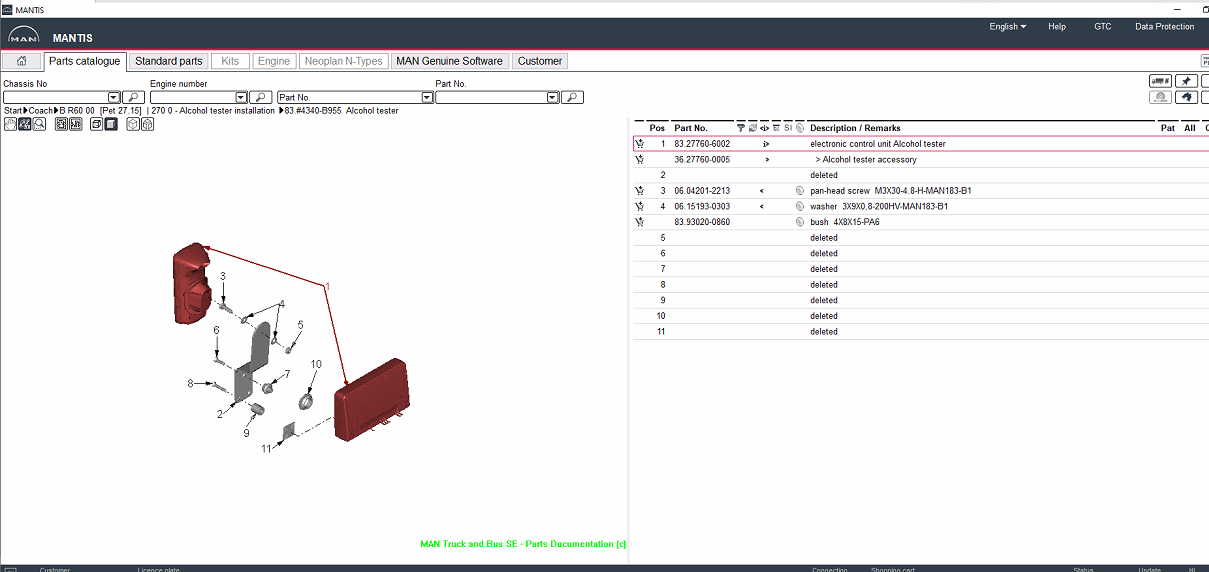This screenshot has height=572, width=1209.
Task: Open the GTC link
Action: click(1102, 27)
